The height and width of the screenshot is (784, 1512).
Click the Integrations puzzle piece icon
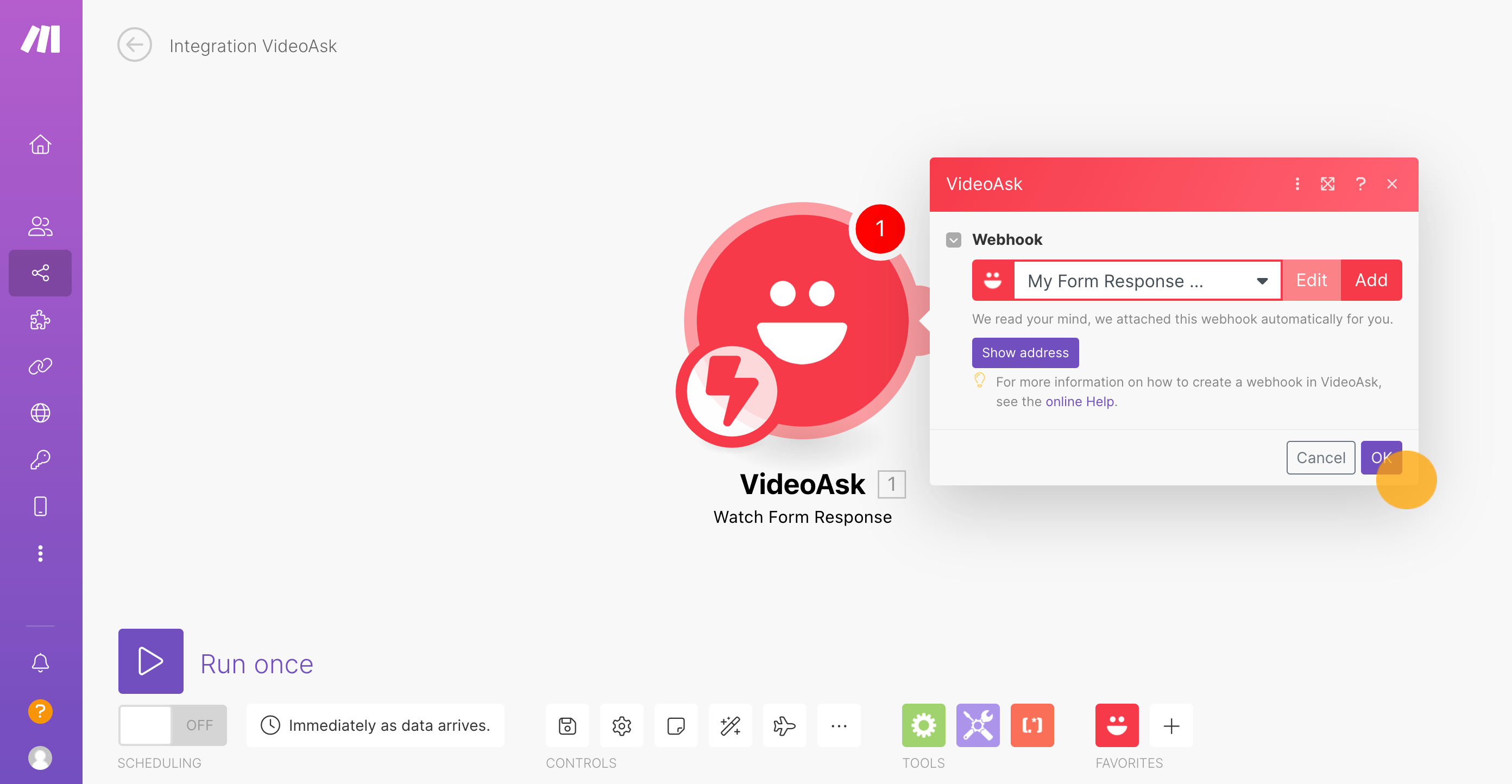point(41,319)
